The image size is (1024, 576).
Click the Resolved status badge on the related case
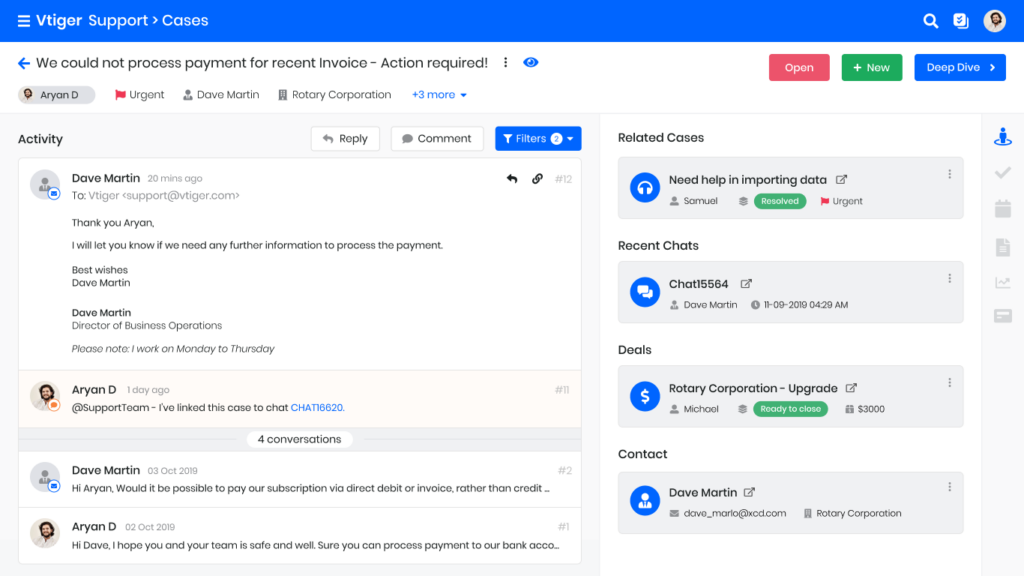click(x=779, y=201)
